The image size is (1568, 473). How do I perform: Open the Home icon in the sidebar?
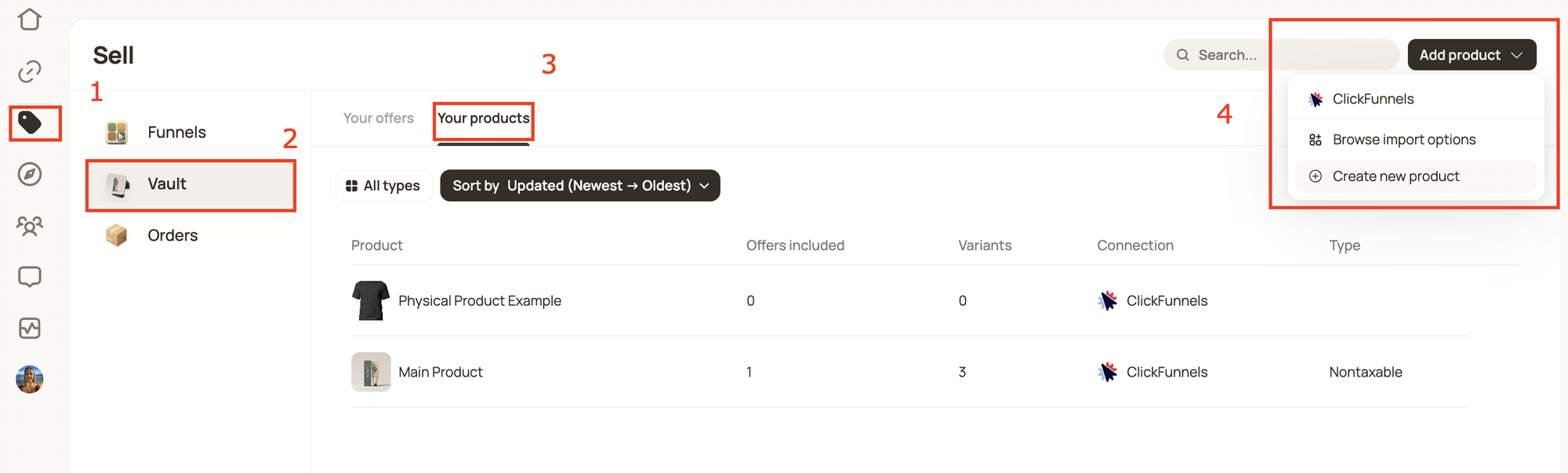[30, 19]
